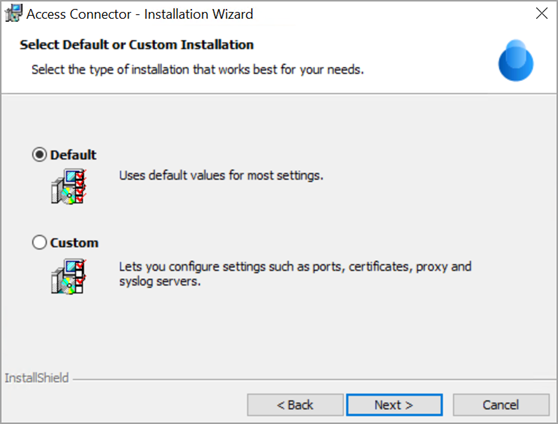Click the "Access Connector - Installation Wizard" title text

point(140,14)
